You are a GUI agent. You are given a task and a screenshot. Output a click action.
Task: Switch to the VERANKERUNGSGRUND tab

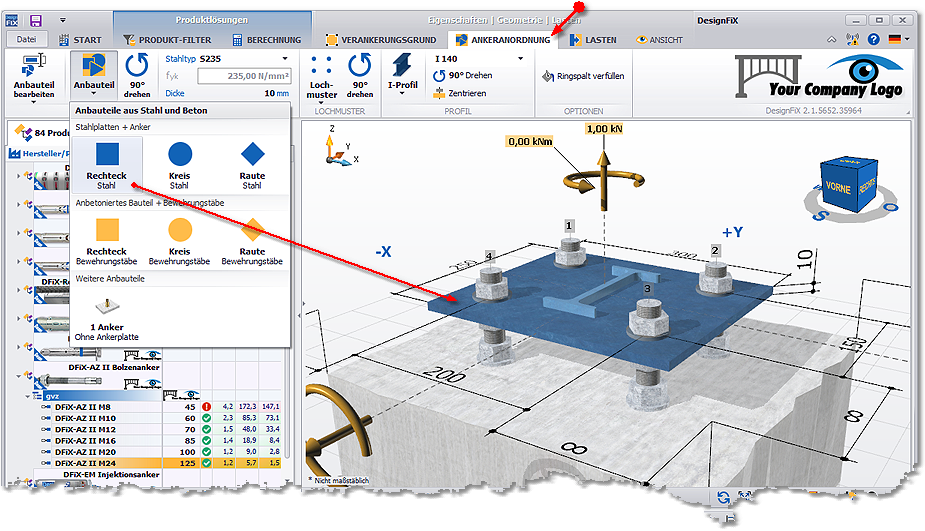coord(381,40)
